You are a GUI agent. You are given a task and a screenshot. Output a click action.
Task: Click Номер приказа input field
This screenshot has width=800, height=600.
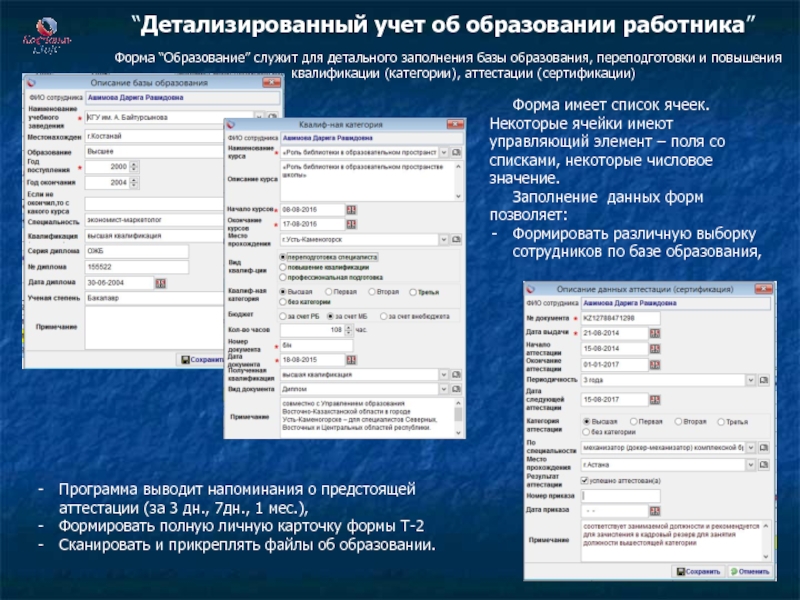621,495
